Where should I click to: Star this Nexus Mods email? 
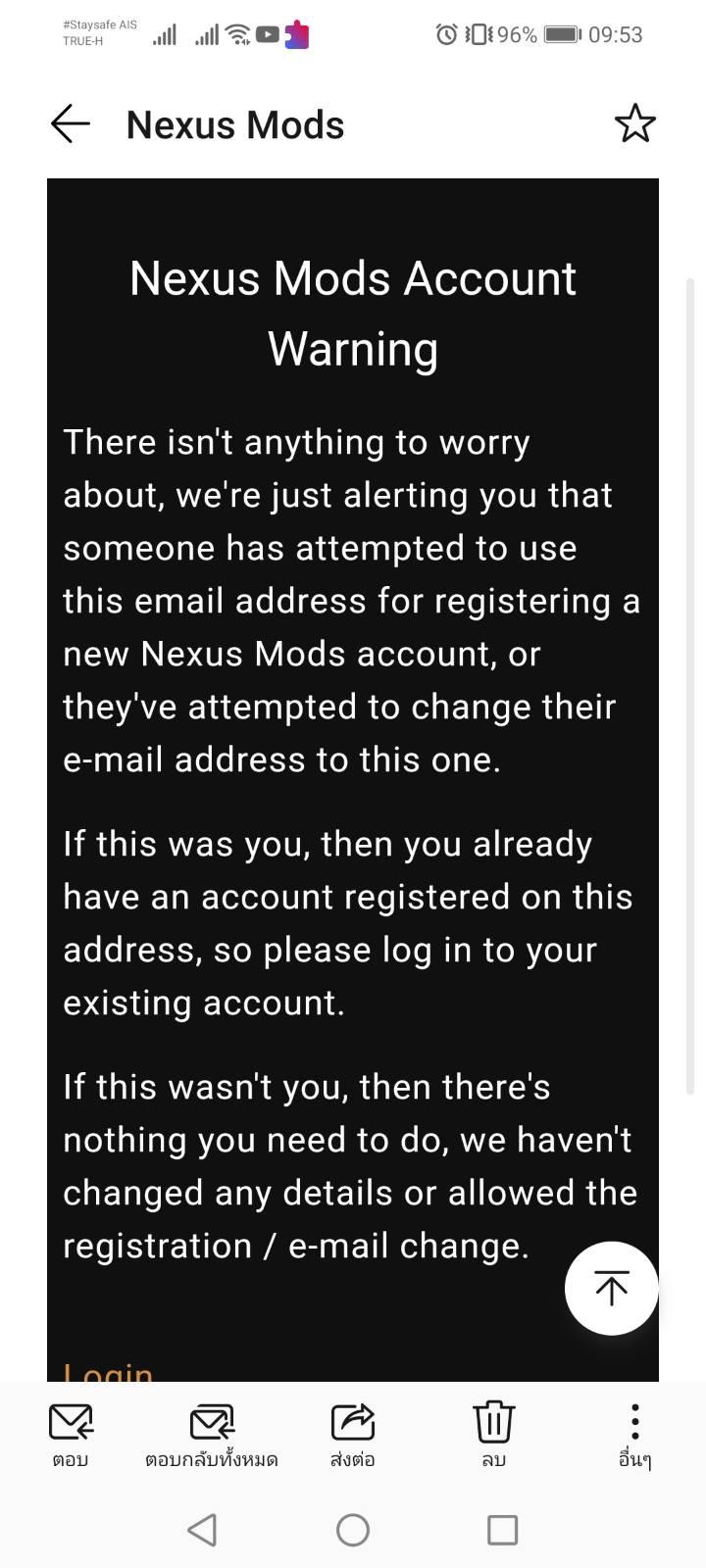tap(634, 123)
